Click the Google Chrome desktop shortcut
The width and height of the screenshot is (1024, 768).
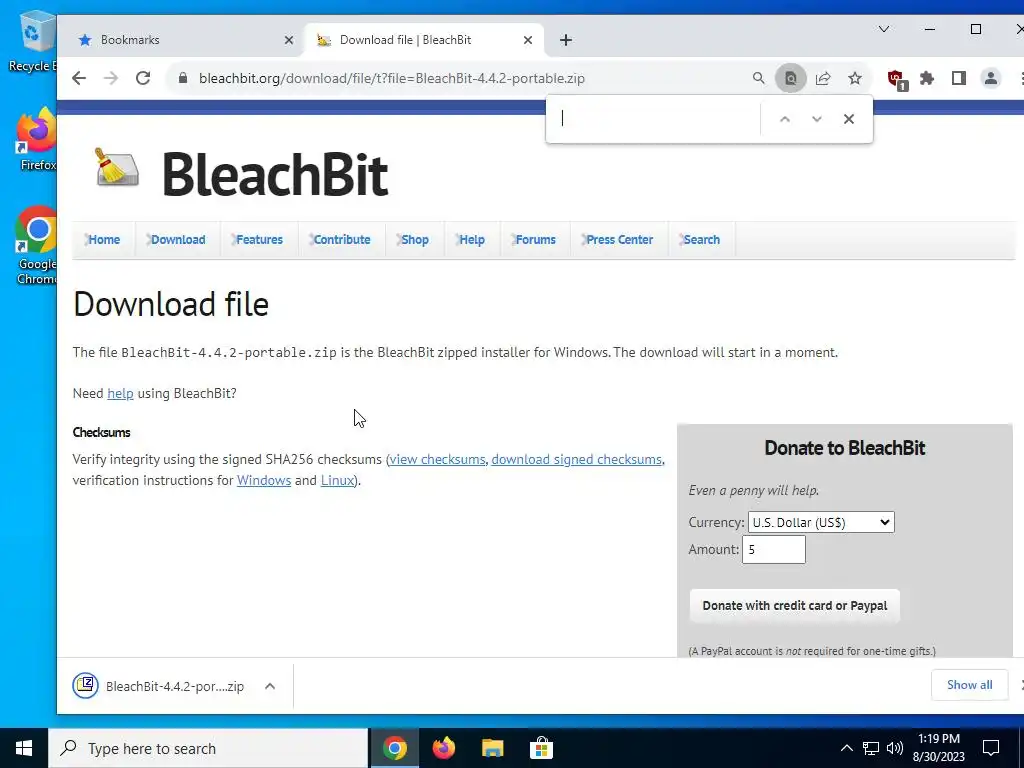pyautogui.click(x=37, y=246)
